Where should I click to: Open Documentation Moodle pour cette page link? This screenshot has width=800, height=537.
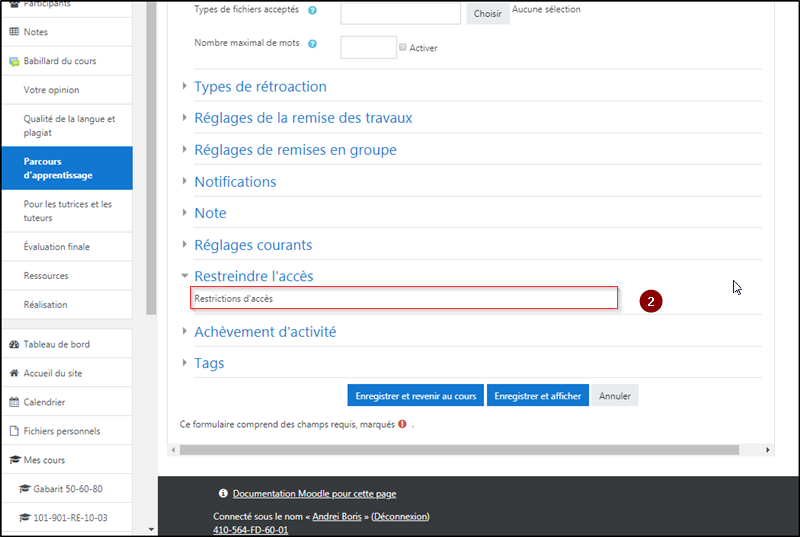tap(314, 494)
